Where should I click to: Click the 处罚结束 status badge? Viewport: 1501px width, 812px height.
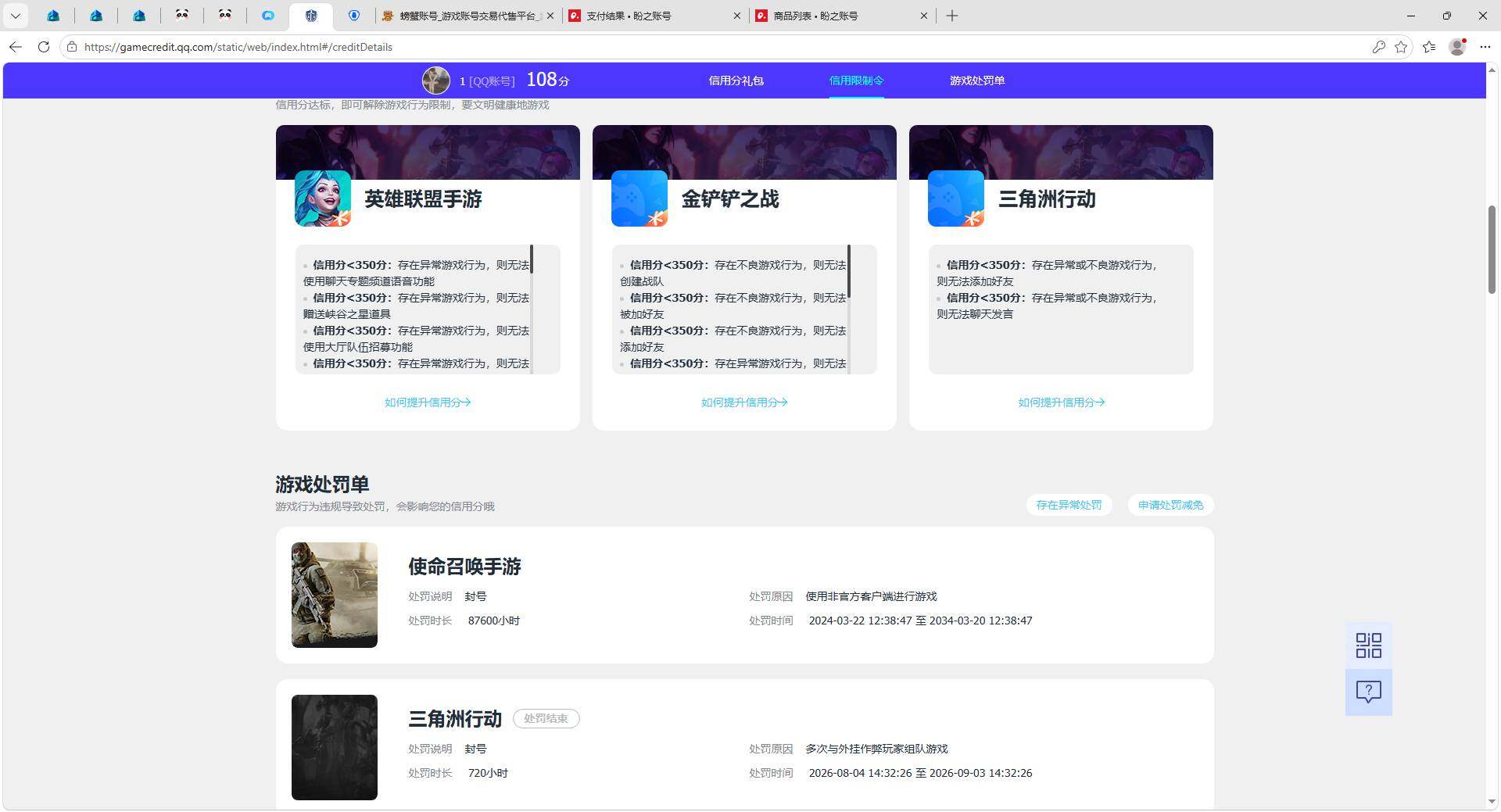click(546, 718)
